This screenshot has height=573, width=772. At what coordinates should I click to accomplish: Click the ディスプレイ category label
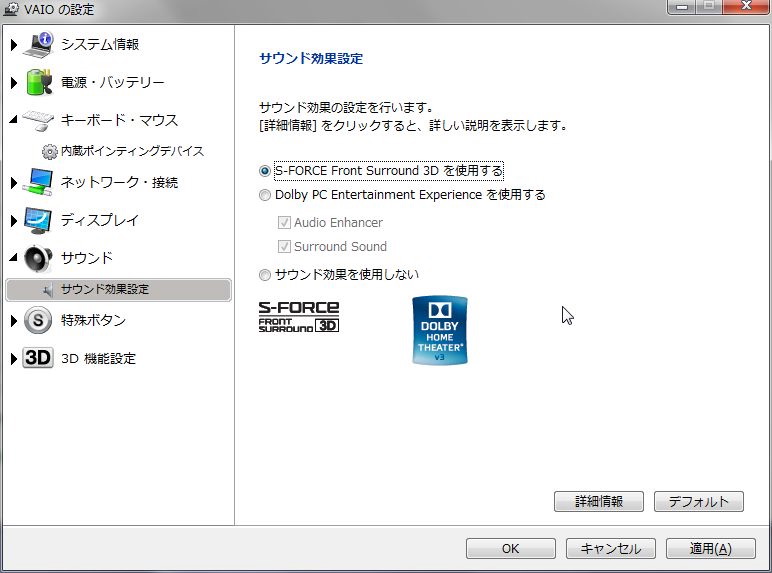(x=100, y=220)
